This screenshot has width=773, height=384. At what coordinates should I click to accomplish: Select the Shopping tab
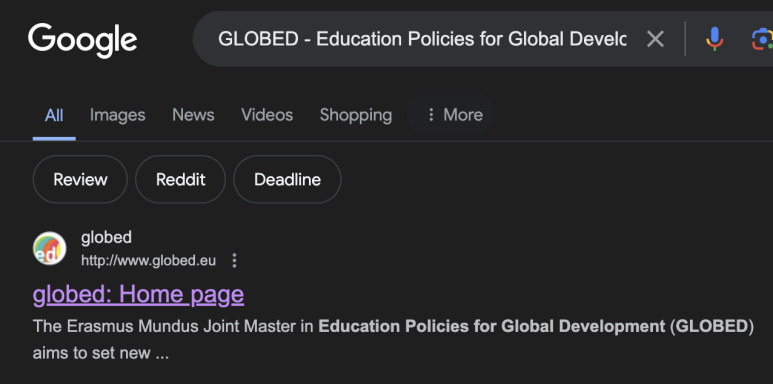coord(355,115)
